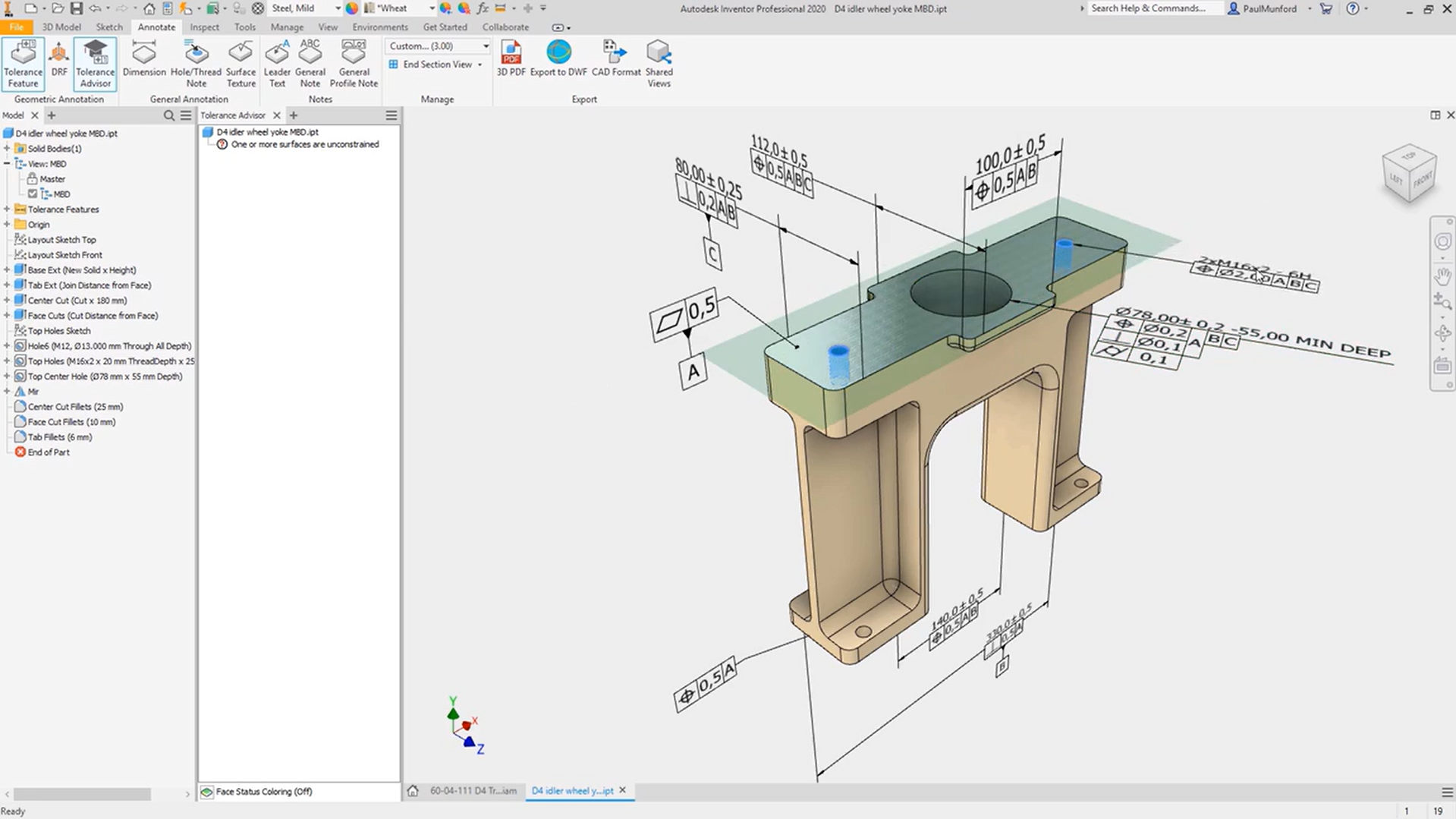Open the PaulMumford account menu
Viewport: 1456px width, 819px height.
pyautogui.click(x=1269, y=8)
